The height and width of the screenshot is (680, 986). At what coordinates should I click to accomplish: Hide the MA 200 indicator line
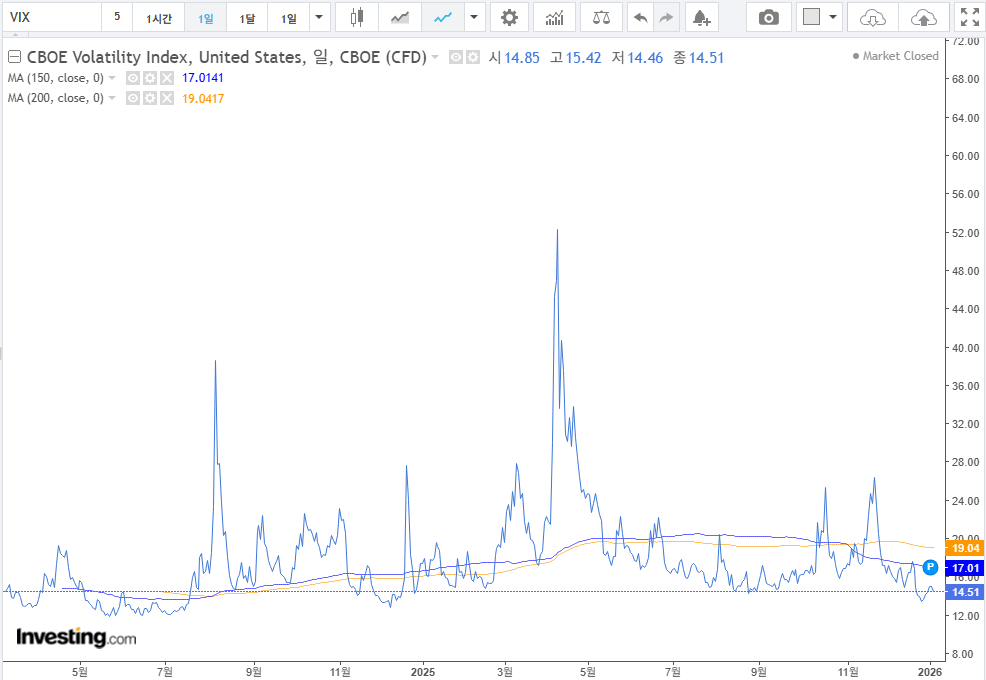[x=133, y=98]
